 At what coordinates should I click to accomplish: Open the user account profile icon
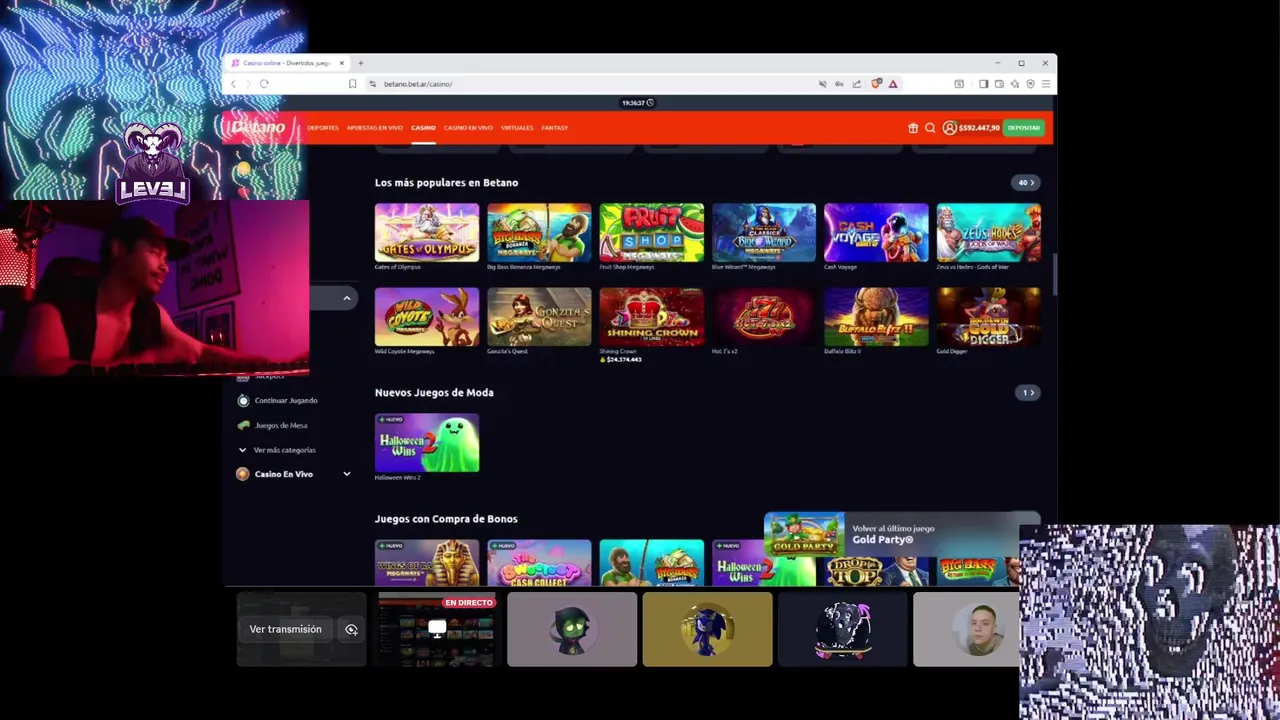click(949, 128)
